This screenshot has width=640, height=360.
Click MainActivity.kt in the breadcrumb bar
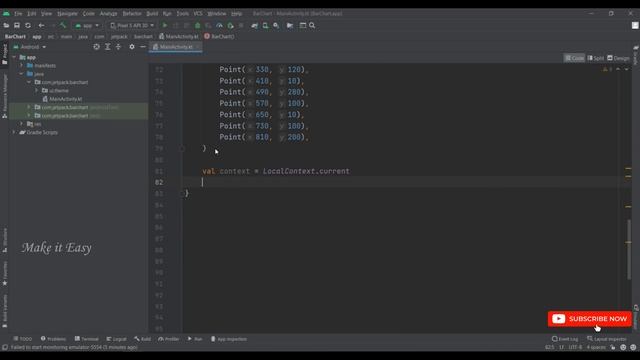point(178,36)
